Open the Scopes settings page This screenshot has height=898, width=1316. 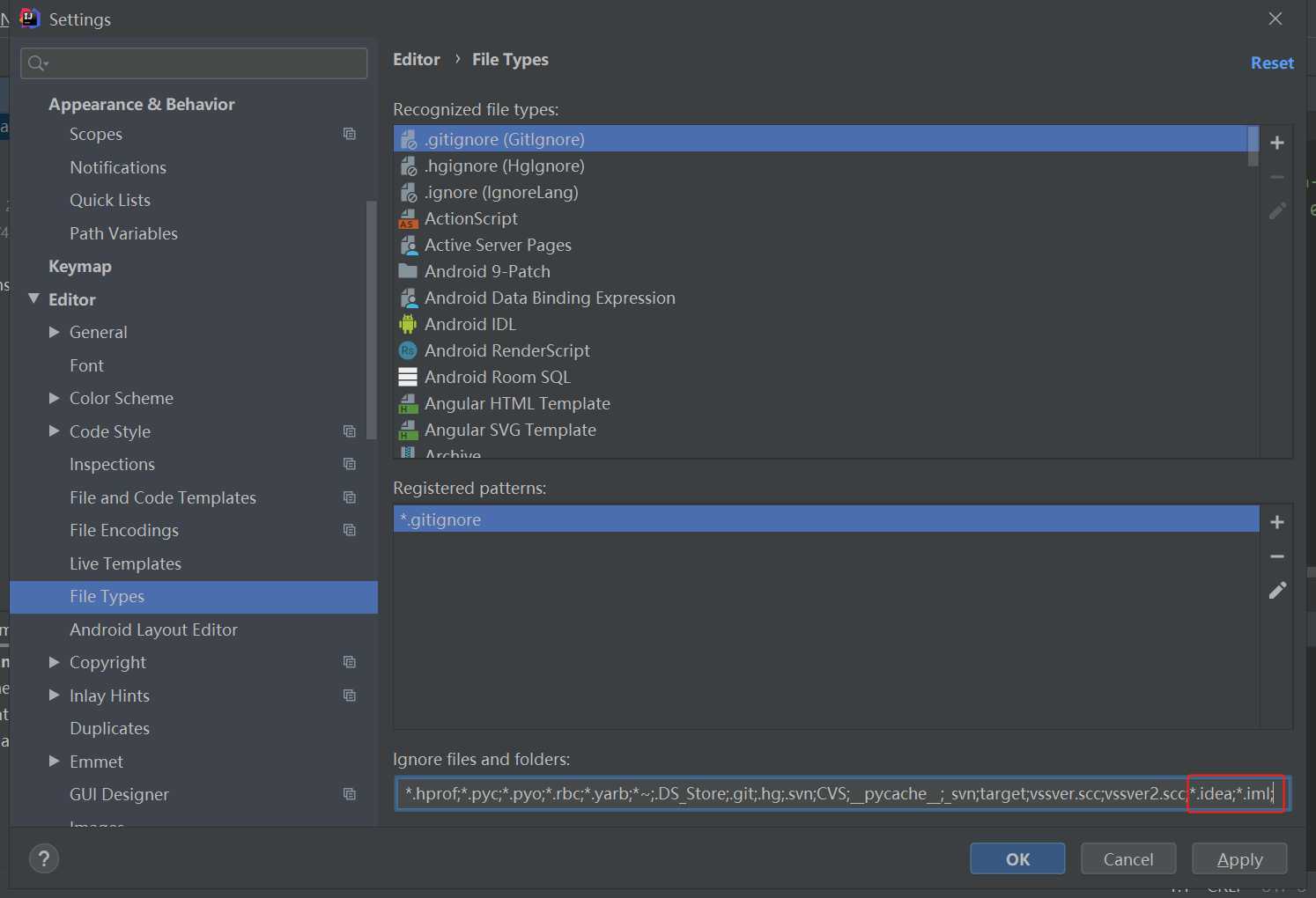coord(96,134)
